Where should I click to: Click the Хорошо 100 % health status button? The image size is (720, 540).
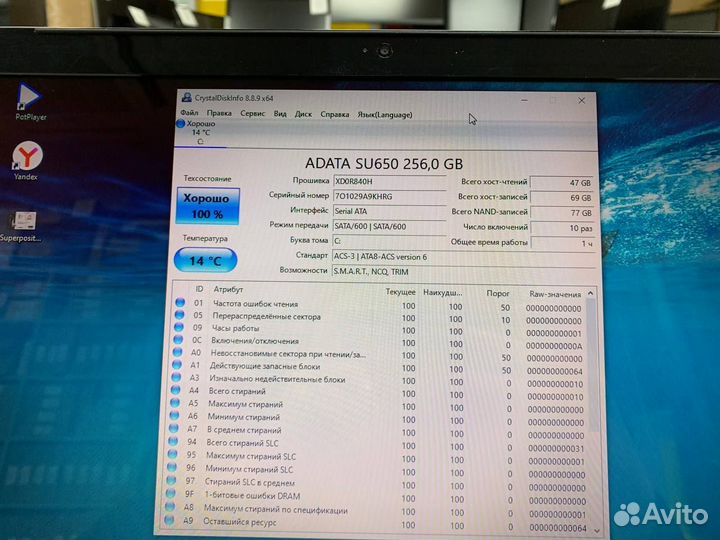click(x=208, y=206)
